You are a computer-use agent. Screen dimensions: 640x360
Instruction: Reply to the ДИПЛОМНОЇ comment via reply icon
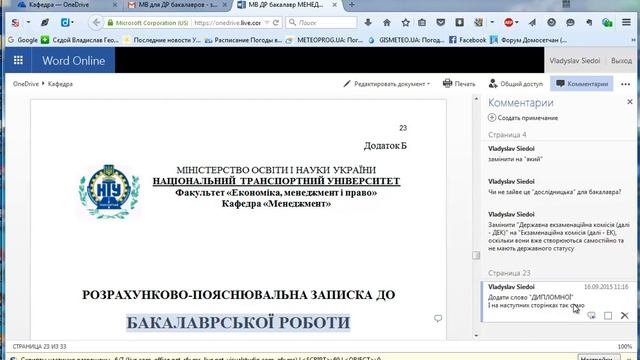[x=591, y=316]
